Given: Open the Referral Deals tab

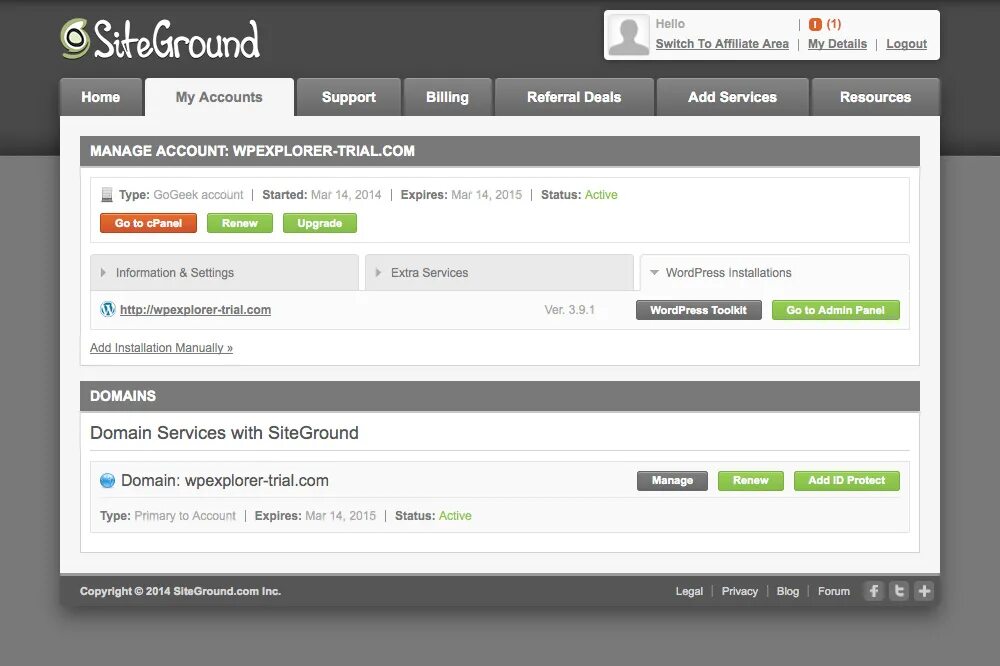Looking at the screenshot, I should [x=574, y=97].
